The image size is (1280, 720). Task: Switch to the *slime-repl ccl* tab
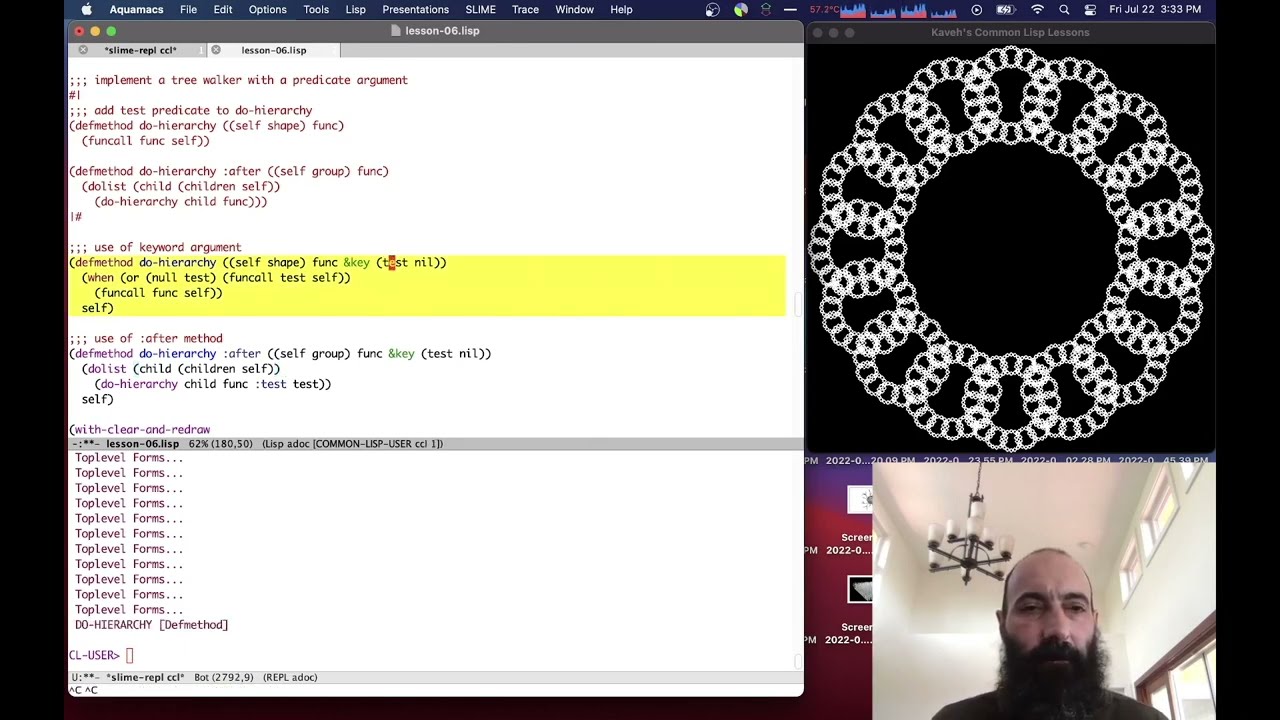(140, 50)
